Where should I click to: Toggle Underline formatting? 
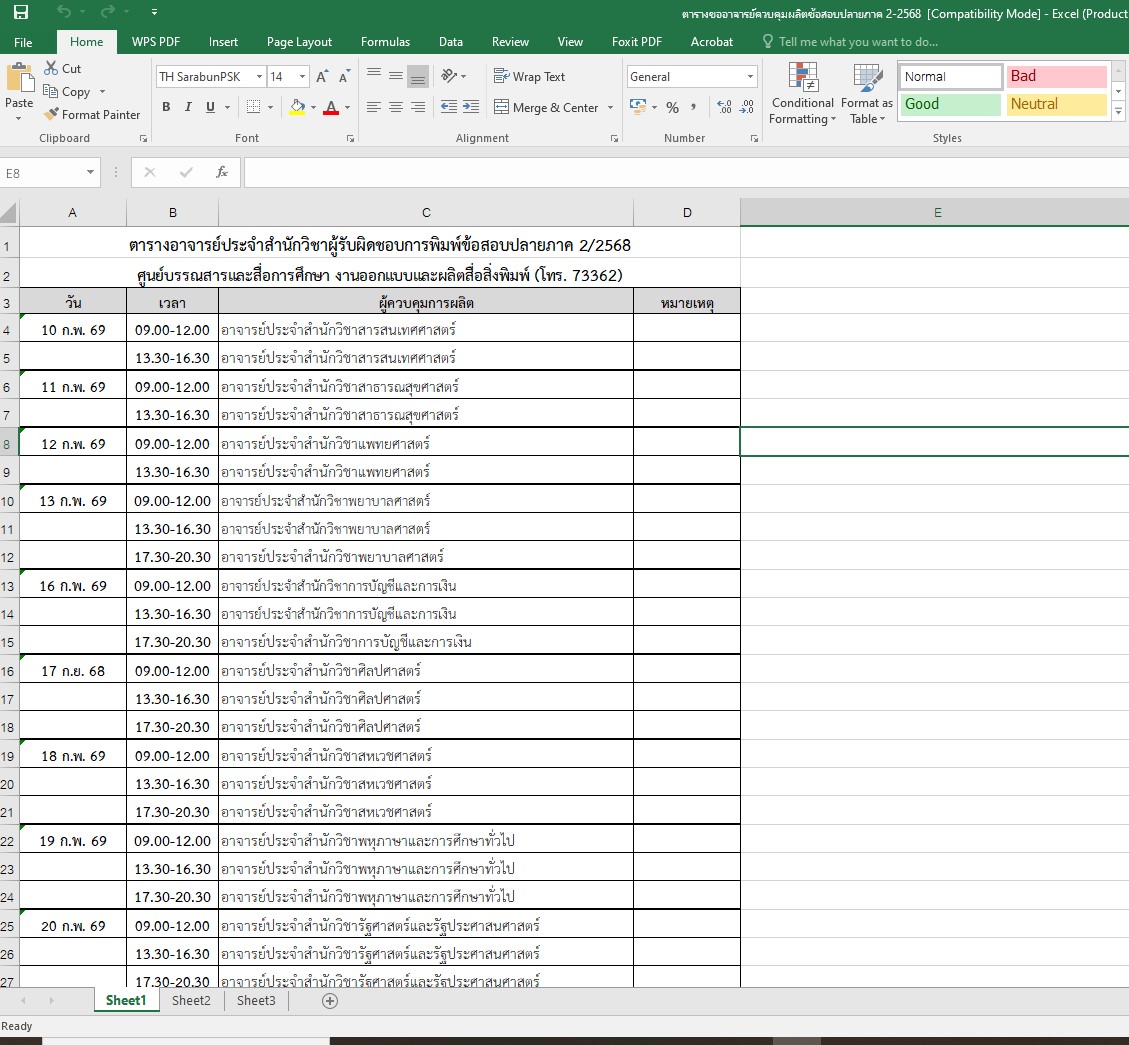(210, 107)
